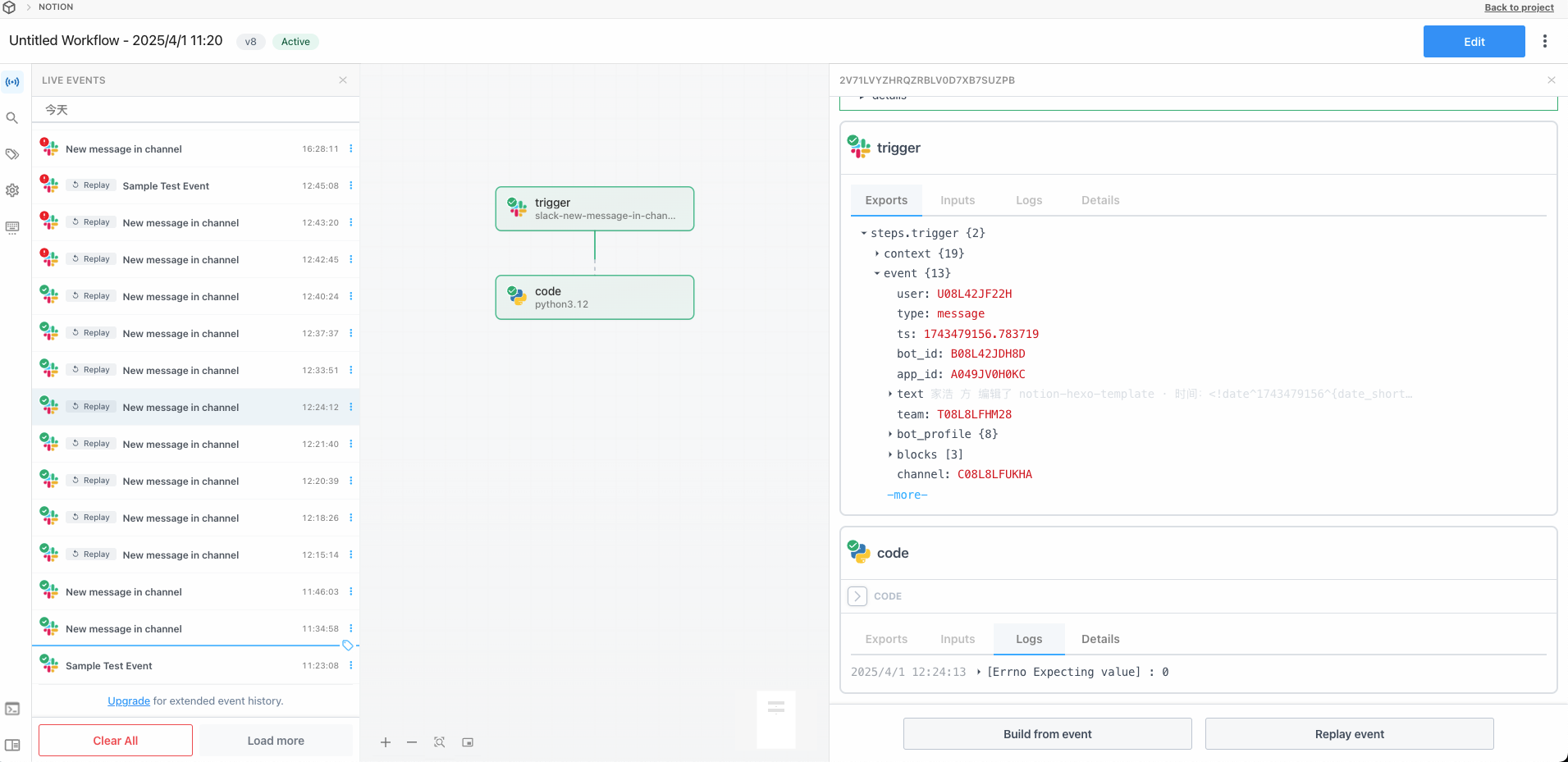Replay the 12:37:37 channel message event
Image resolution: width=1568 pixels, height=762 pixels.
click(x=91, y=333)
